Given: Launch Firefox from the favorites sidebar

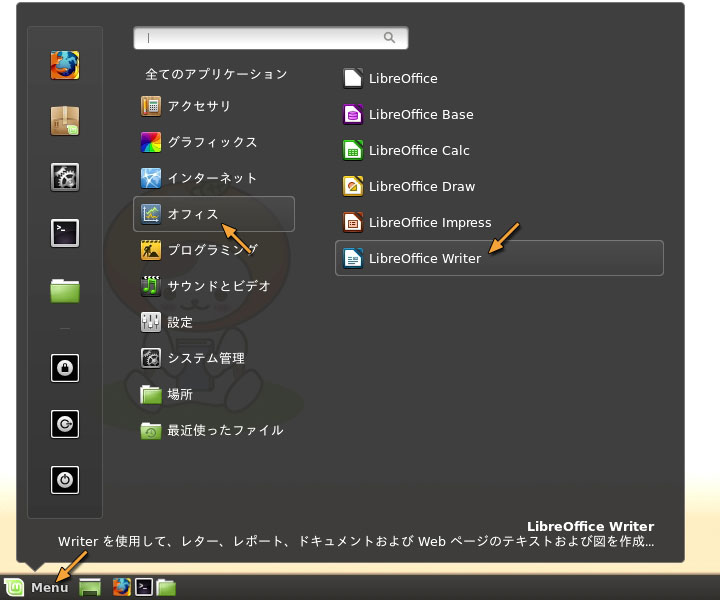Looking at the screenshot, I should click(x=65, y=65).
